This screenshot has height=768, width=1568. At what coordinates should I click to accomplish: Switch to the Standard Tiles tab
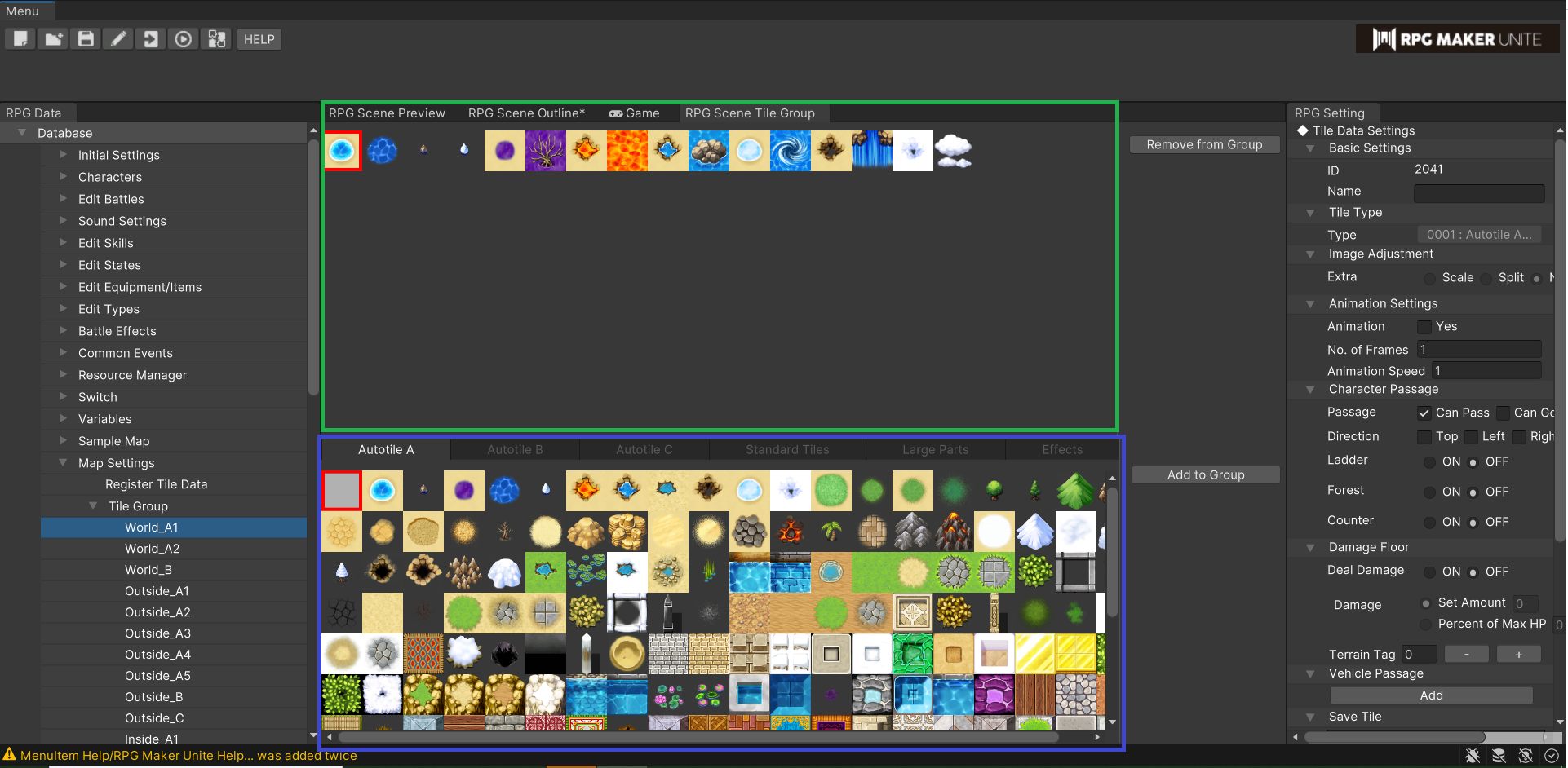(x=787, y=450)
